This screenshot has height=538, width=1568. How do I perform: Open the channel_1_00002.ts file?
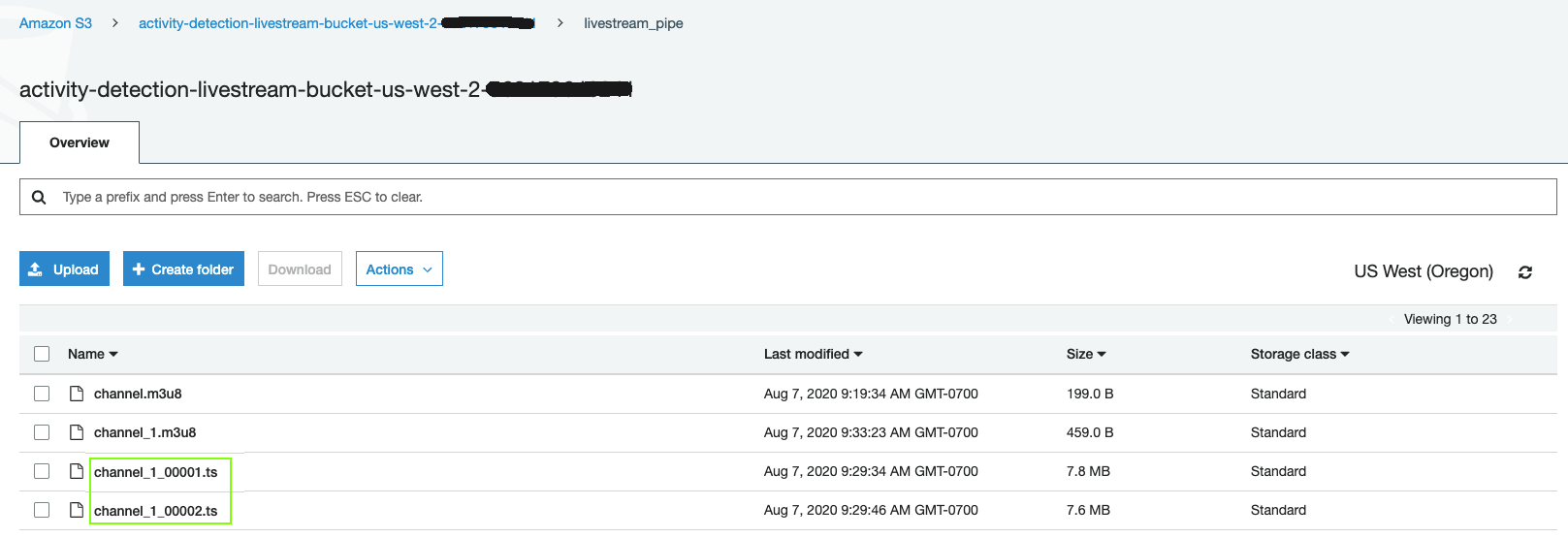(x=156, y=511)
